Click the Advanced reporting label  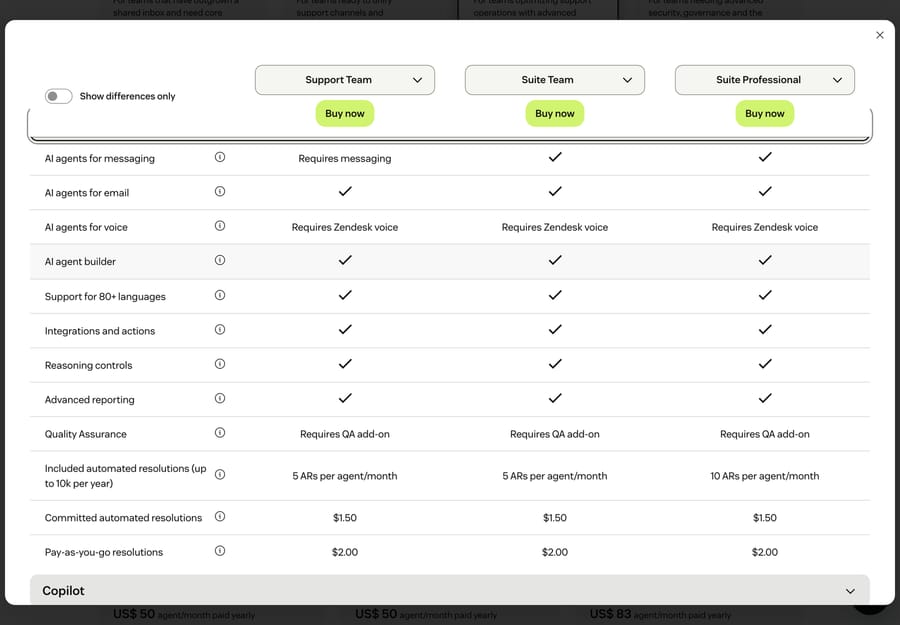tap(90, 400)
